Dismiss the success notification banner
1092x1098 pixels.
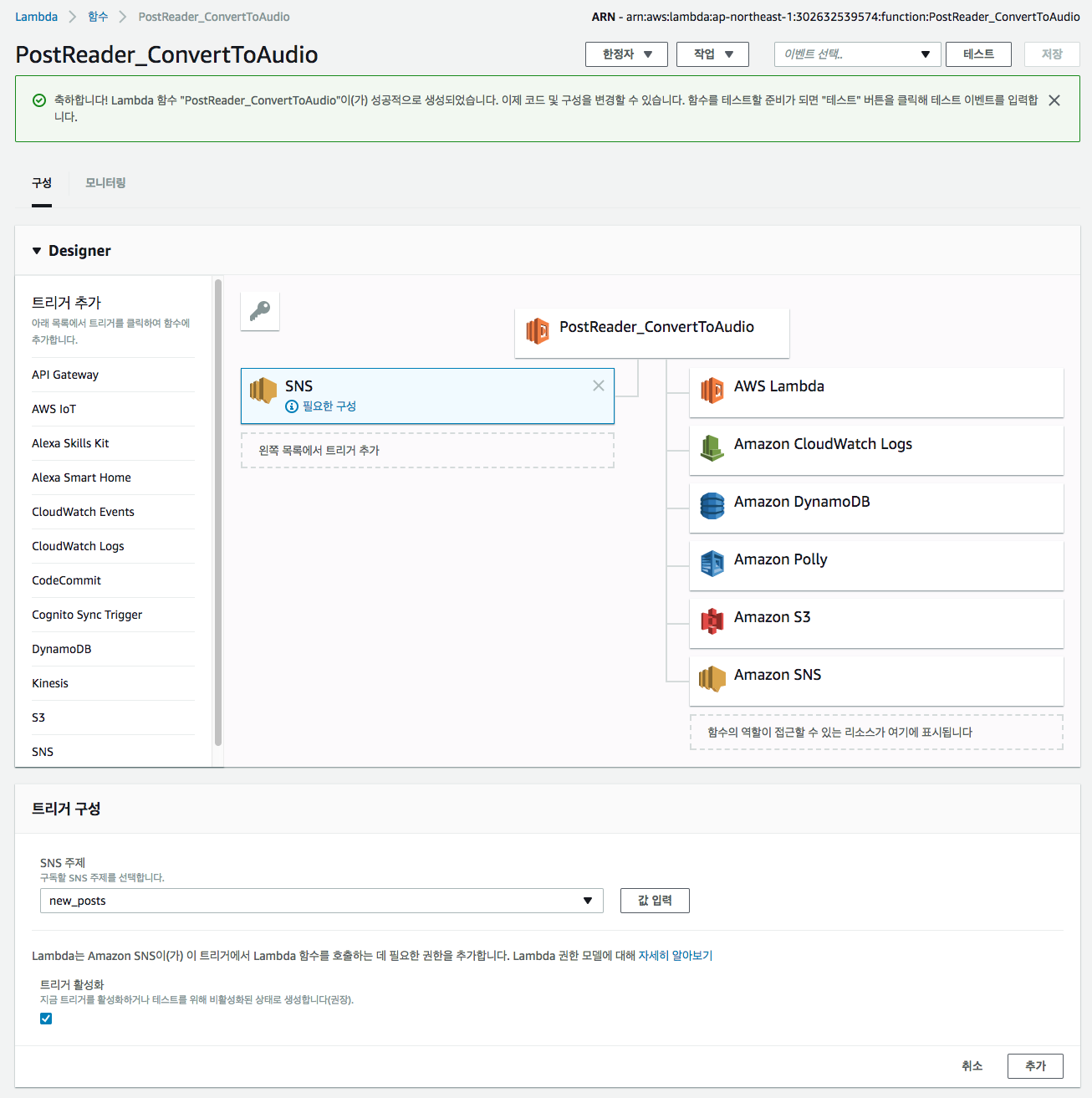[x=1054, y=100]
